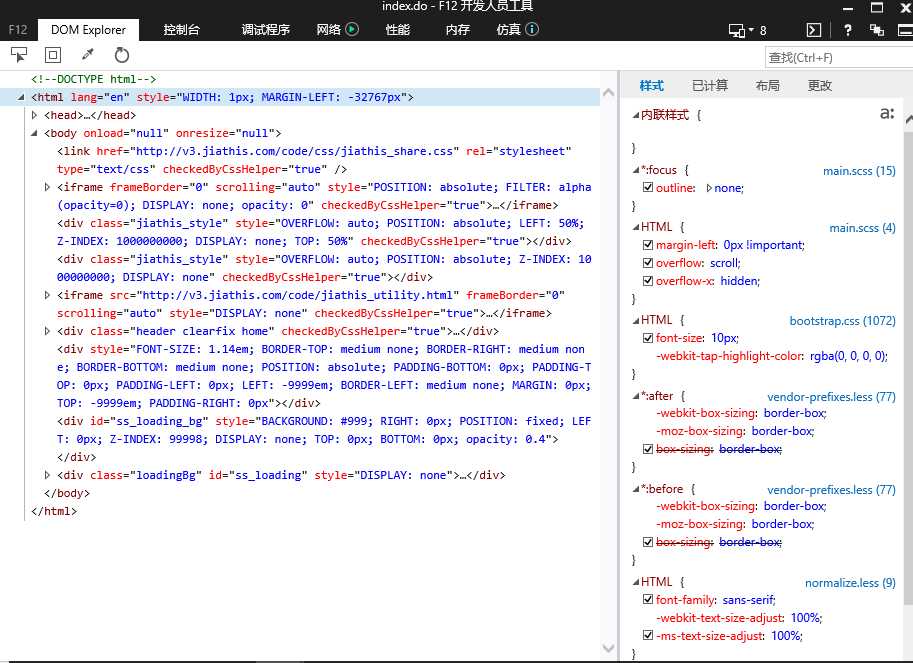
Task: Click the document mode emulation icon
Action: pyautogui.click(x=737, y=30)
